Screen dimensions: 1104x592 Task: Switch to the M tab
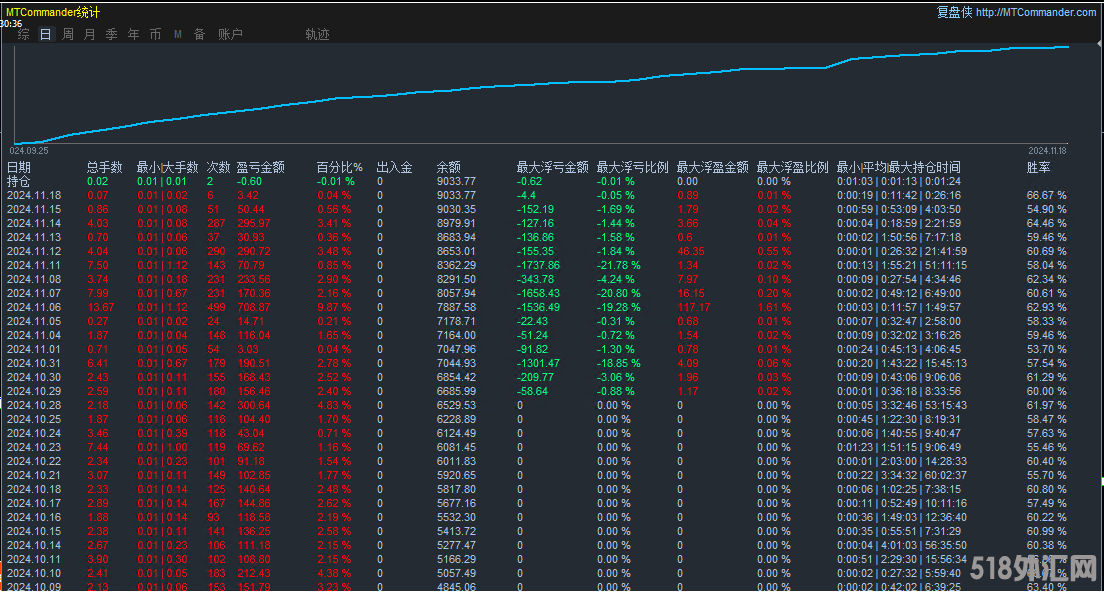pyautogui.click(x=177, y=34)
